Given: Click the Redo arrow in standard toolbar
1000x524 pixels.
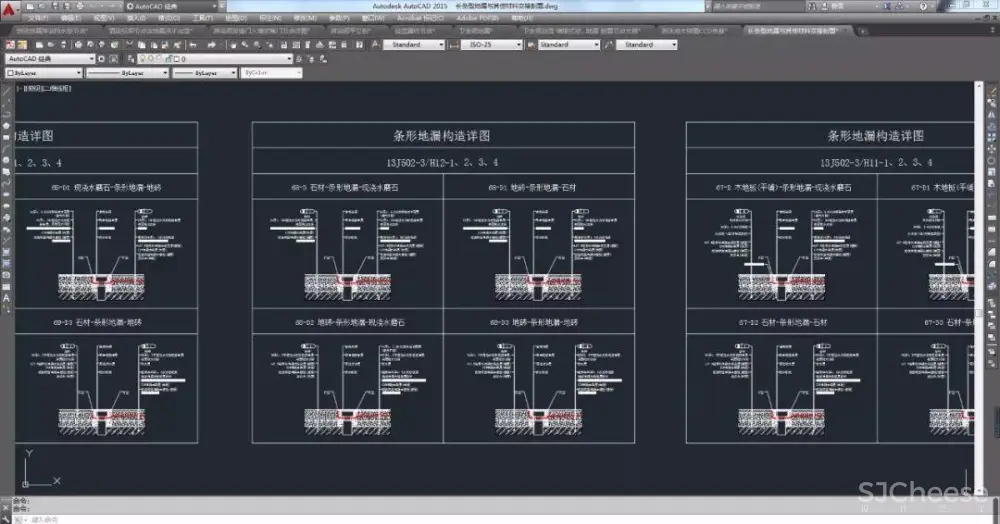Looking at the screenshot, I should [x=210, y=45].
